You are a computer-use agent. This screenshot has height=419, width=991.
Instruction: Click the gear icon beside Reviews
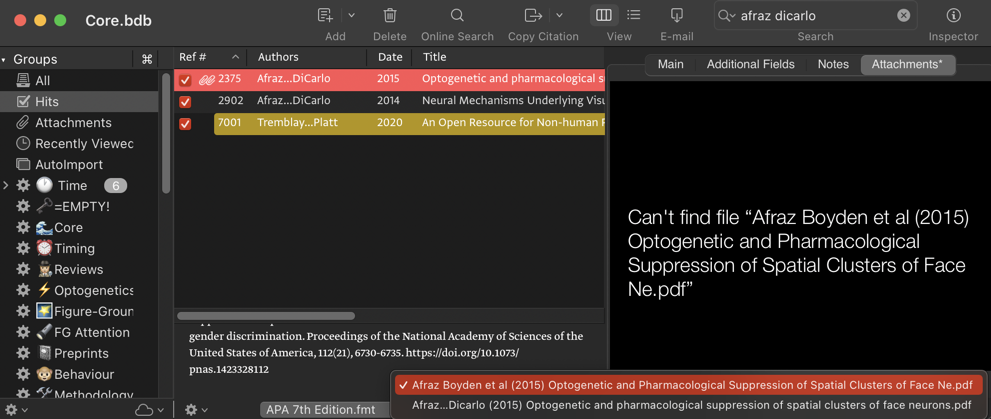[x=23, y=269]
